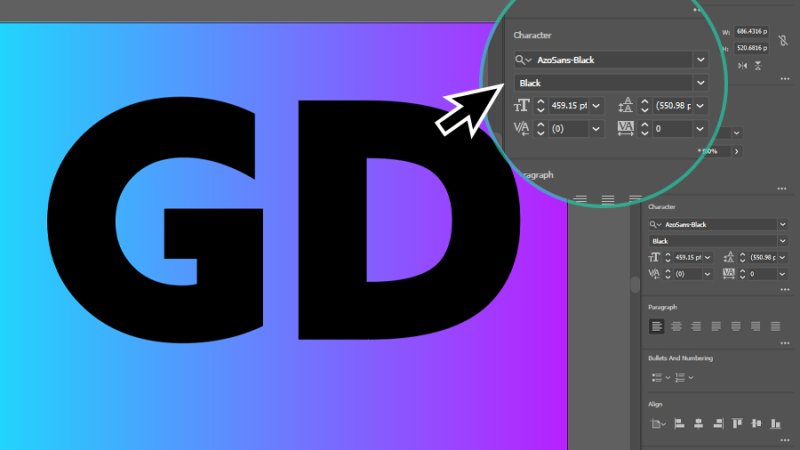800x450 pixels.
Task: Click Horizontal Align Left icon
Action: tap(679, 423)
